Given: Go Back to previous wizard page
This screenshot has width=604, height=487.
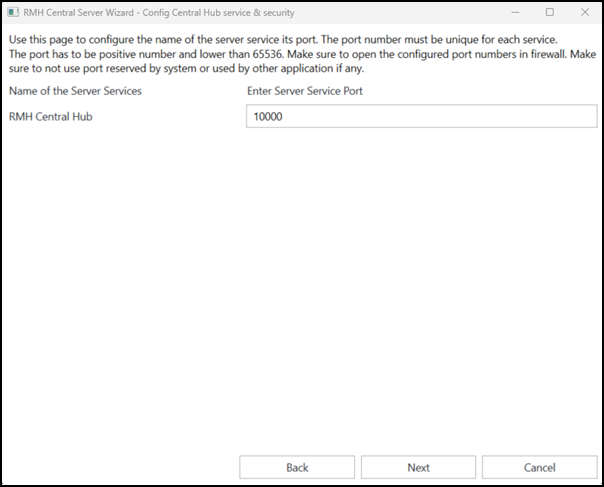Looking at the screenshot, I should click(297, 467).
